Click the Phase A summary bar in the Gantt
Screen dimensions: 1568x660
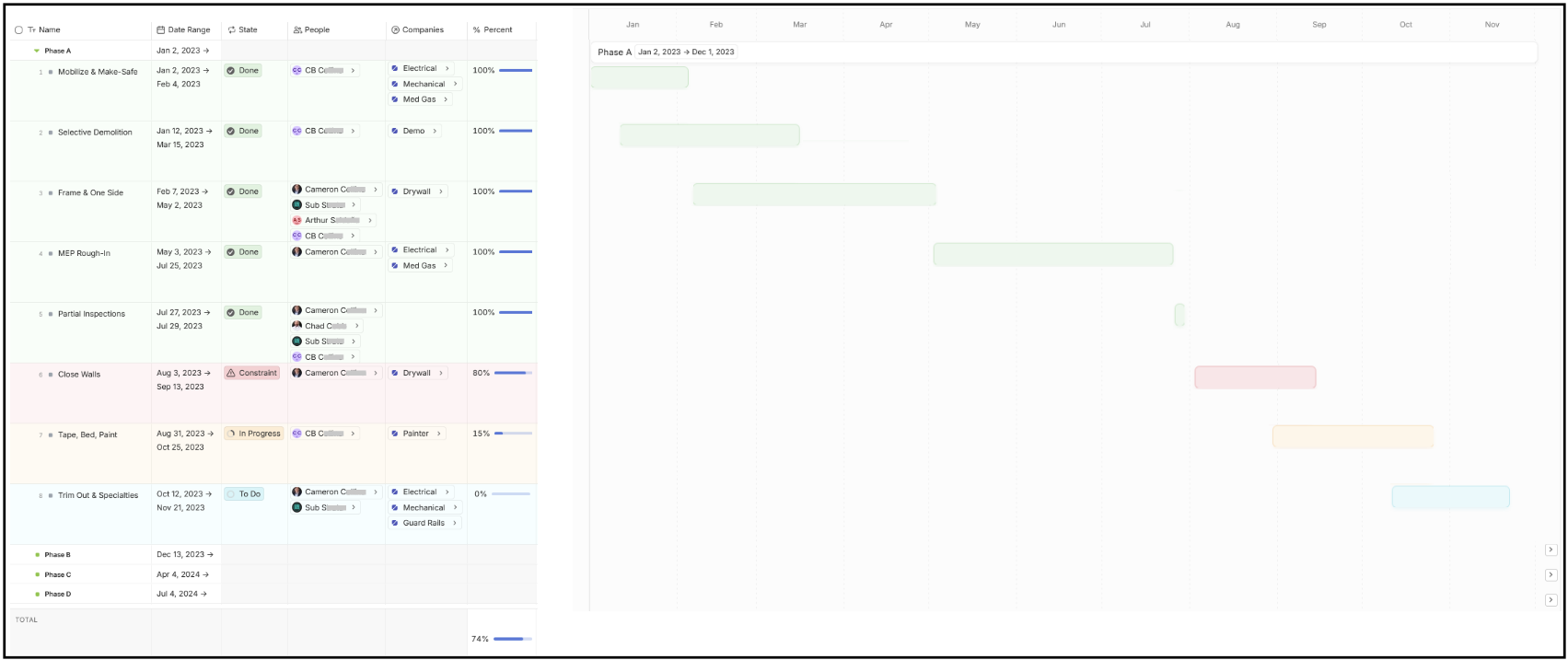[x=1064, y=52]
